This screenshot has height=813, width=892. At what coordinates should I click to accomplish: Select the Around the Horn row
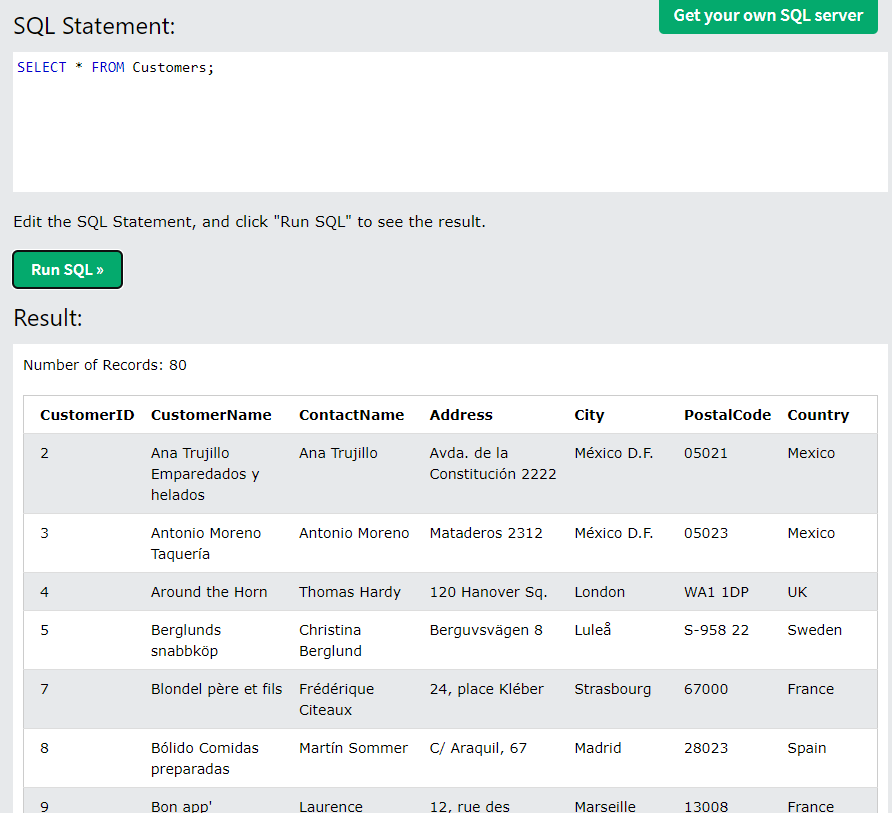[450, 592]
